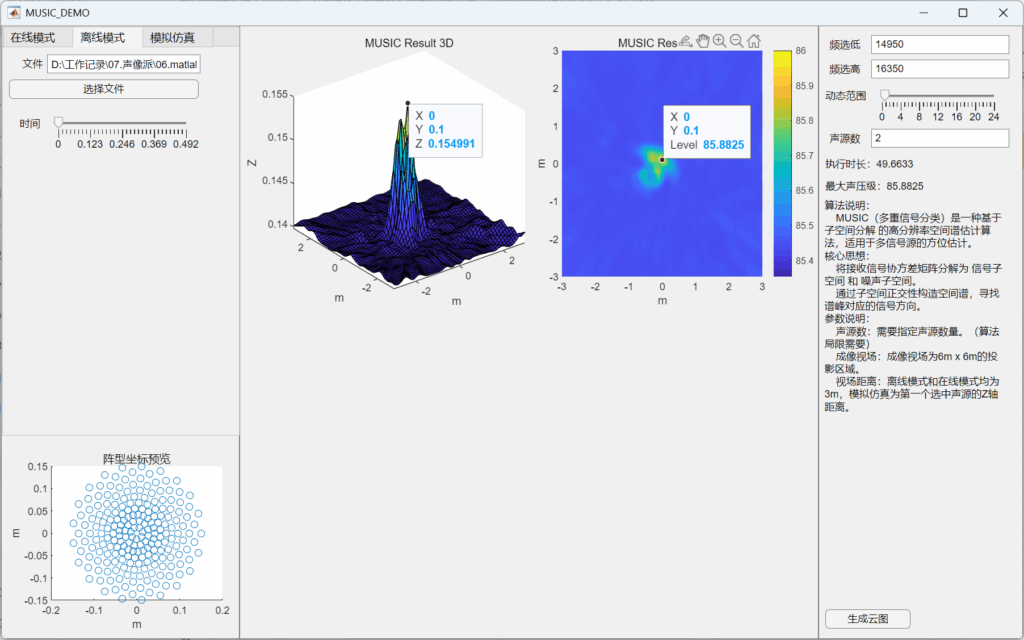Screen dimensions: 1024x640
Task: Click the 动态范围 slider thumb
Action: [x=884, y=95]
